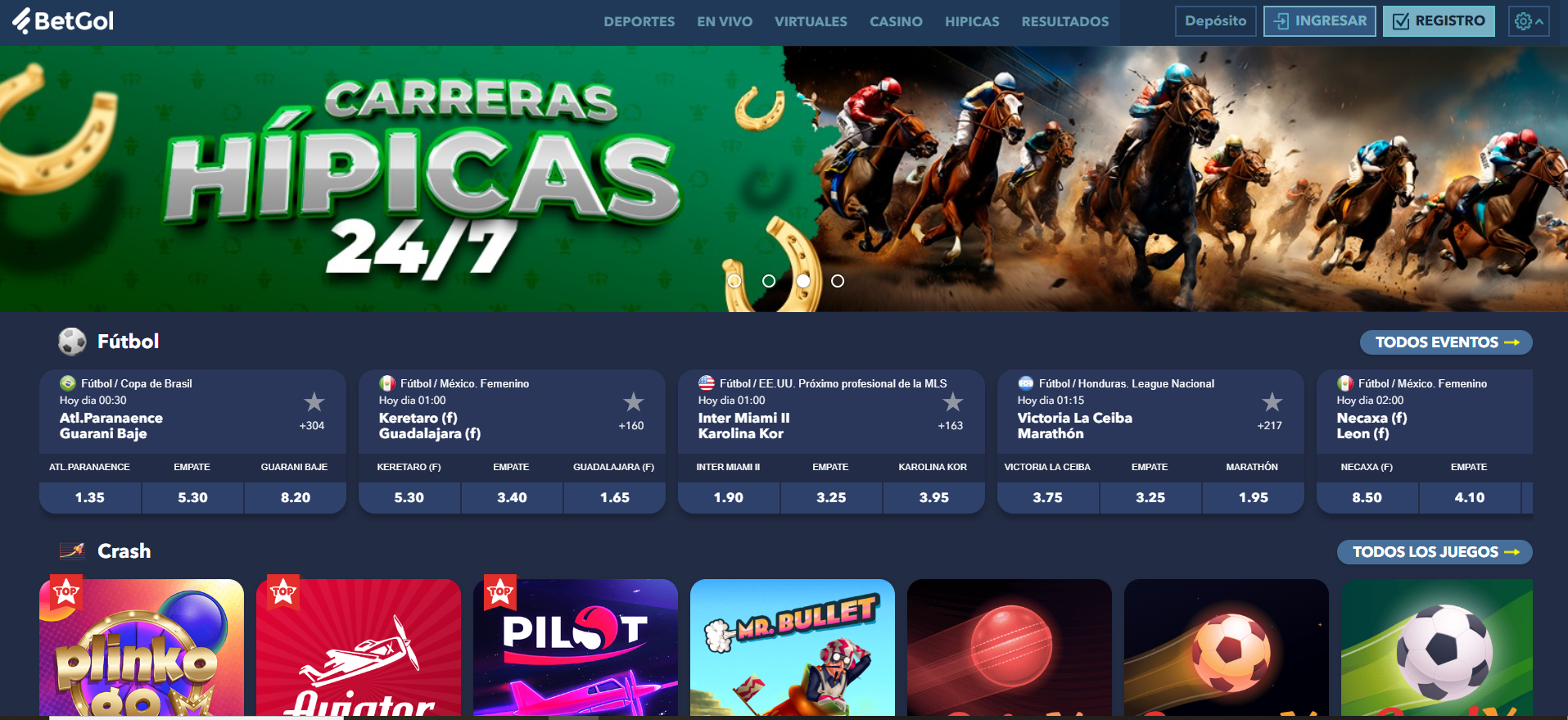Image resolution: width=1568 pixels, height=720 pixels.
Task: Select the fourth banner carousel dot
Action: pos(838,281)
